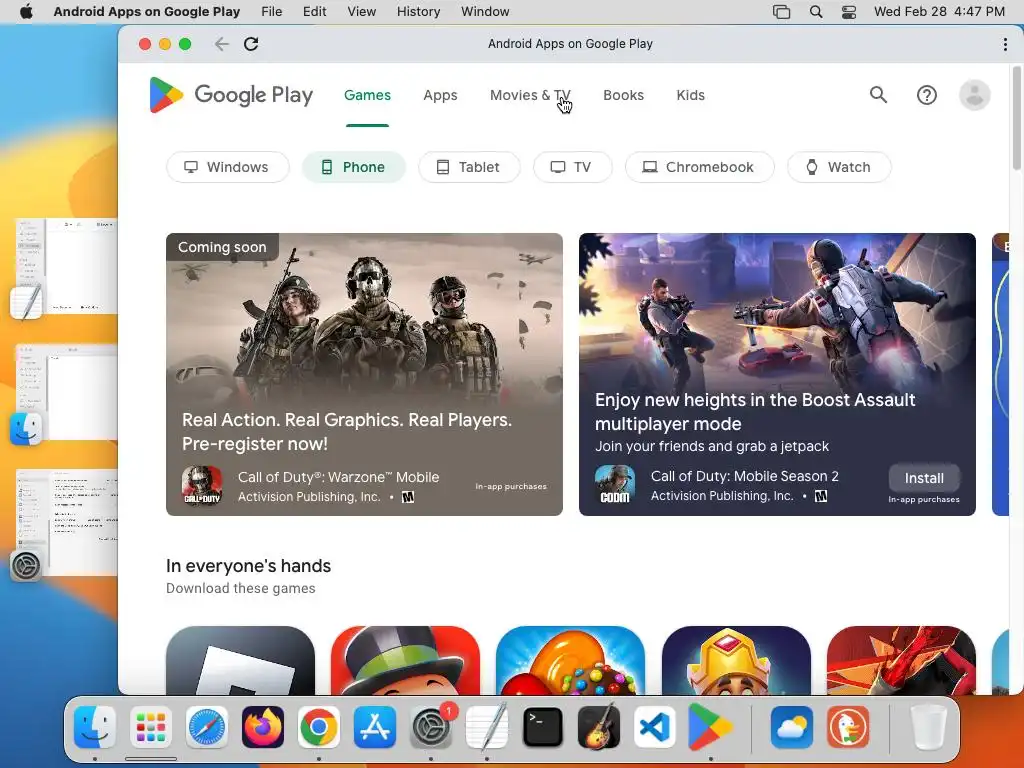Launch Firefox from the Dock

(263, 727)
